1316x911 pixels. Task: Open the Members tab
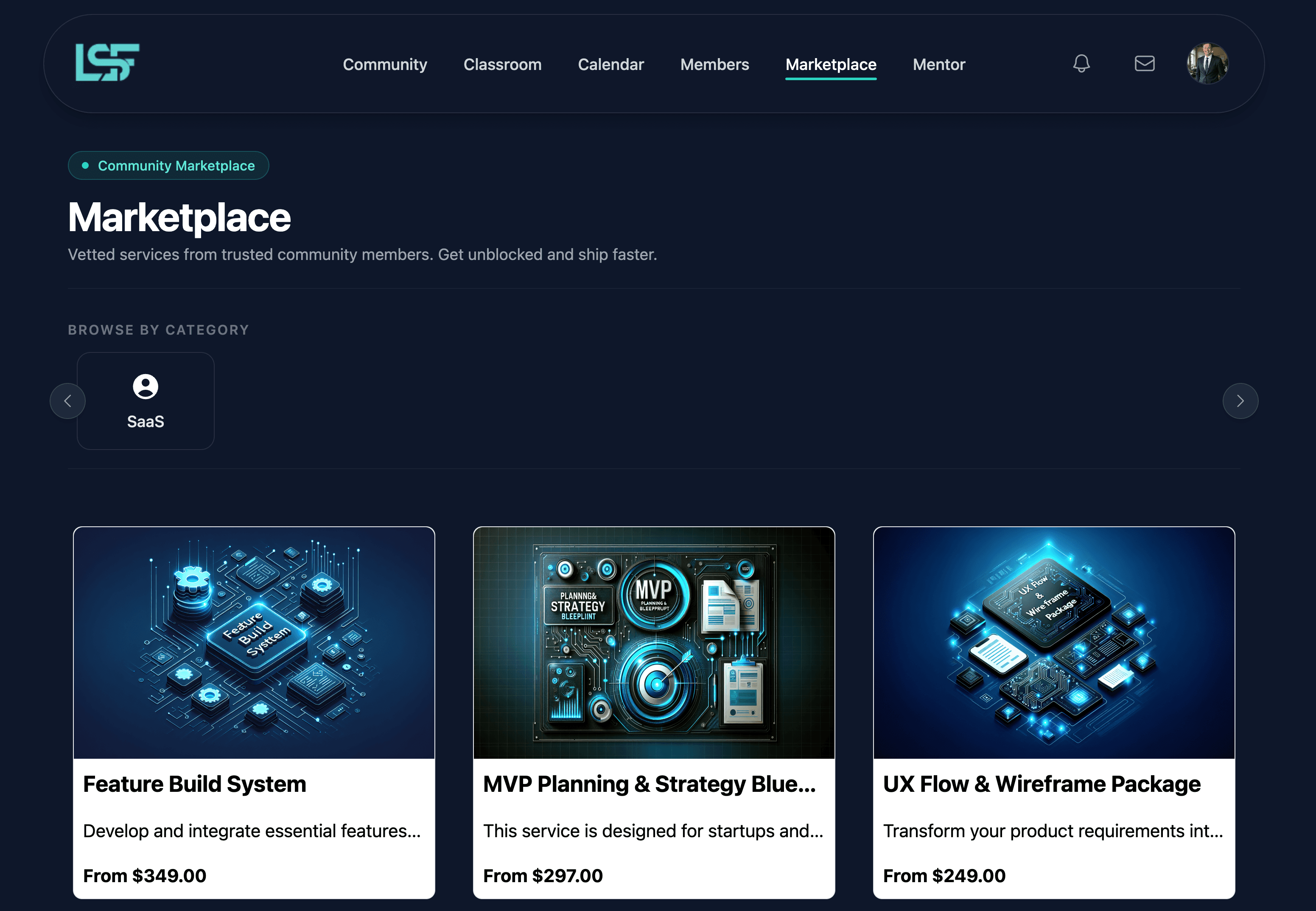point(714,64)
